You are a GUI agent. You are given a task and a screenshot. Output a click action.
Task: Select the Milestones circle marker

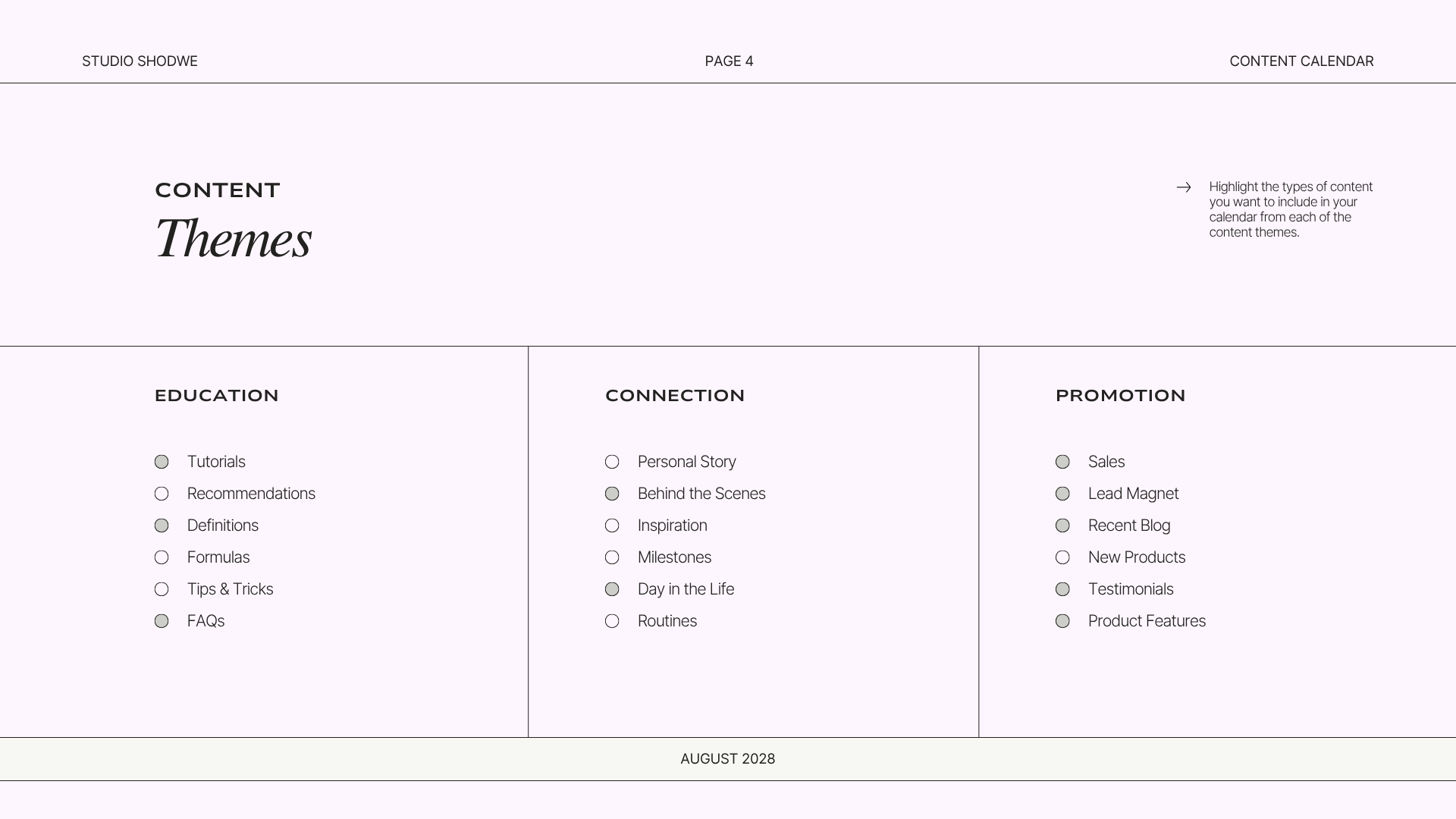coord(612,557)
